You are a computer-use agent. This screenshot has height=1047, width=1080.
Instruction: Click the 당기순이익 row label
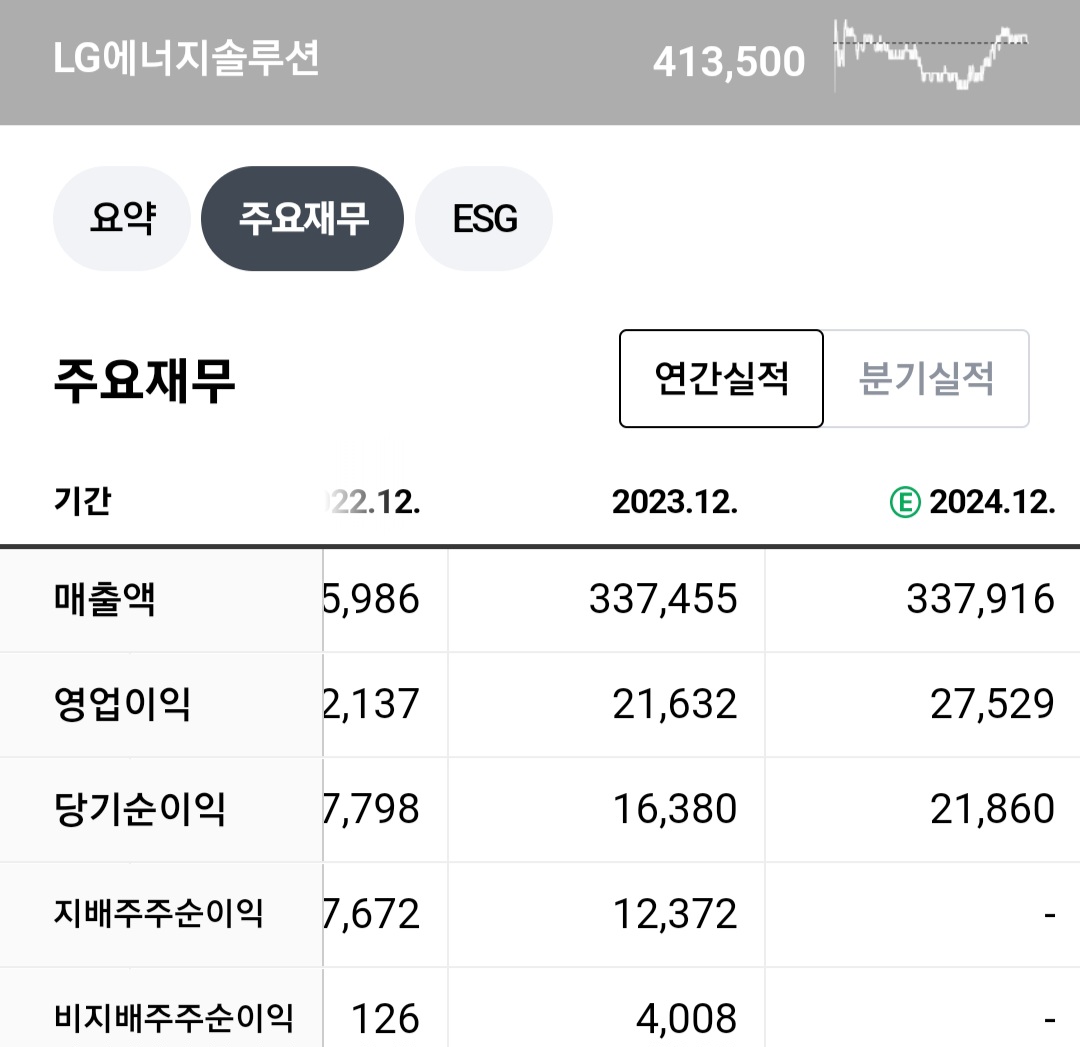point(139,809)
